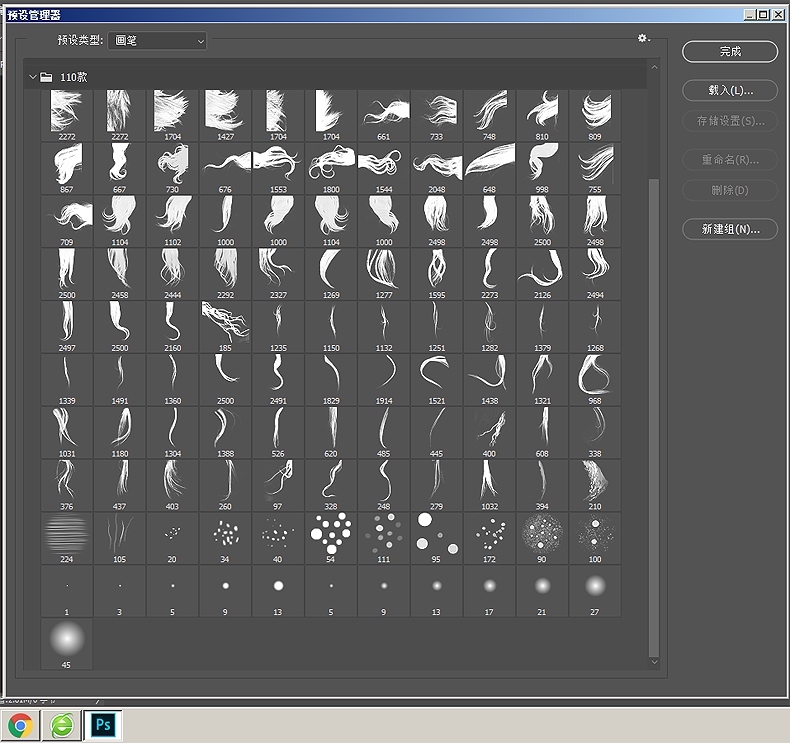Select the speckled round brush 90
790x743 pixels.
coord(542,538)
